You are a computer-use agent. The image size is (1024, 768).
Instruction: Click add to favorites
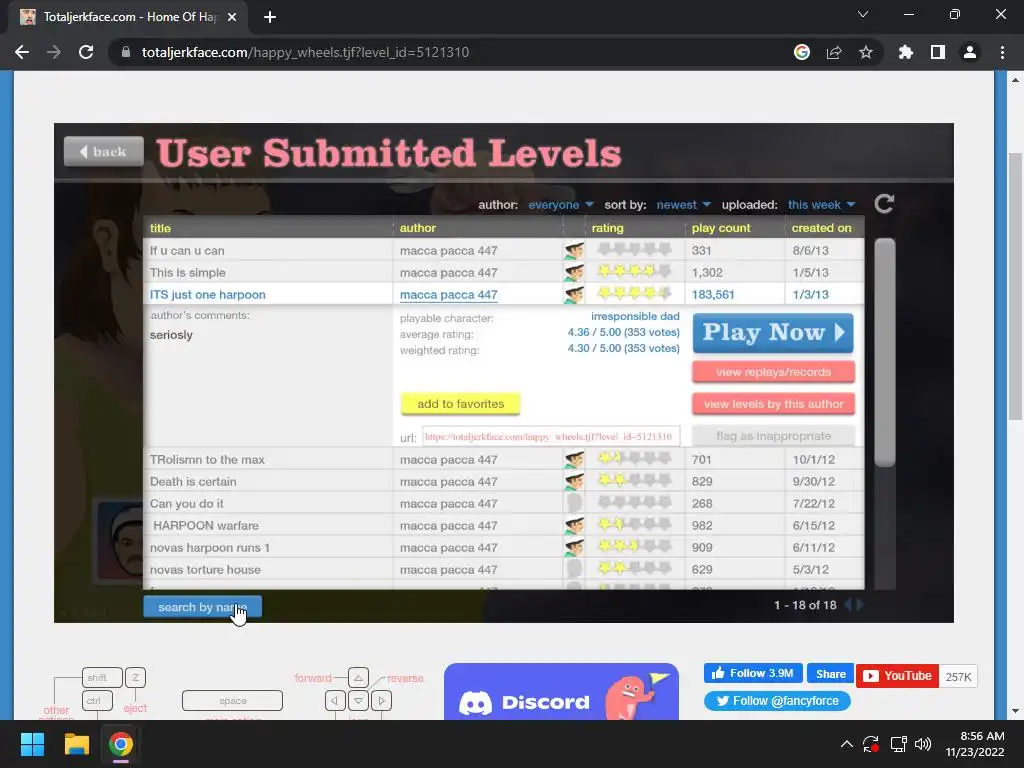pyautogui.click(x=460, y=404)
